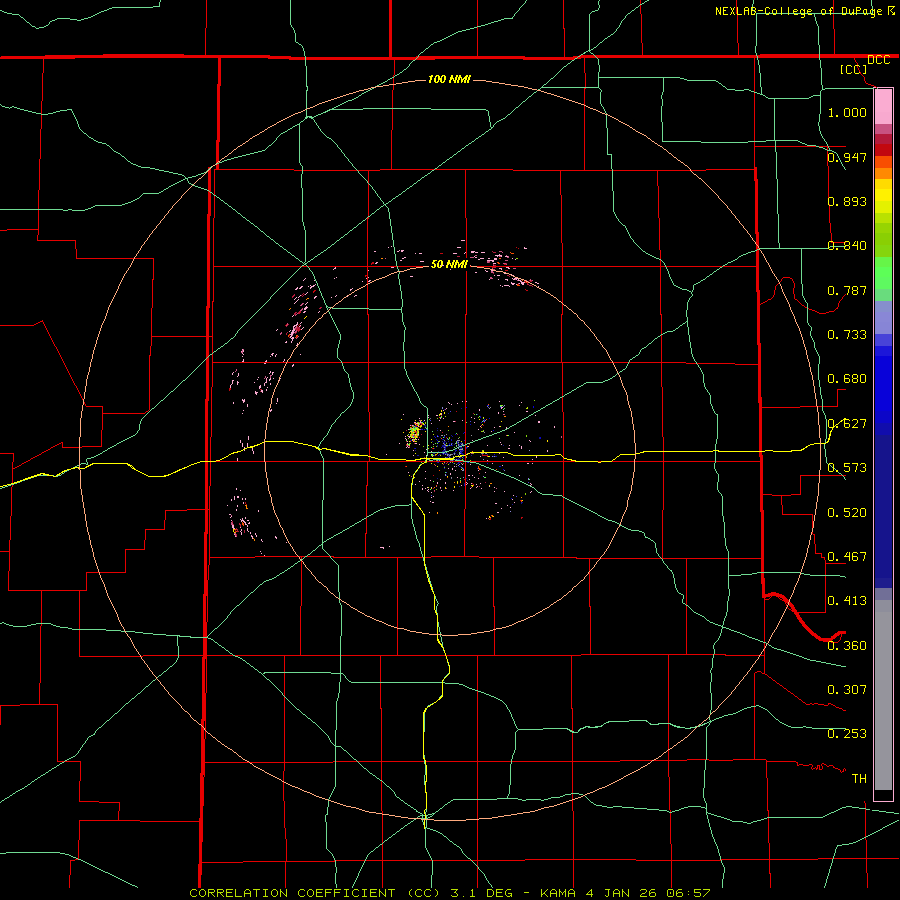Image resolution: width=900 pixels, height=900 pixels.
Task: Click the [CC] unit label
Action: [x=854, y=69]
